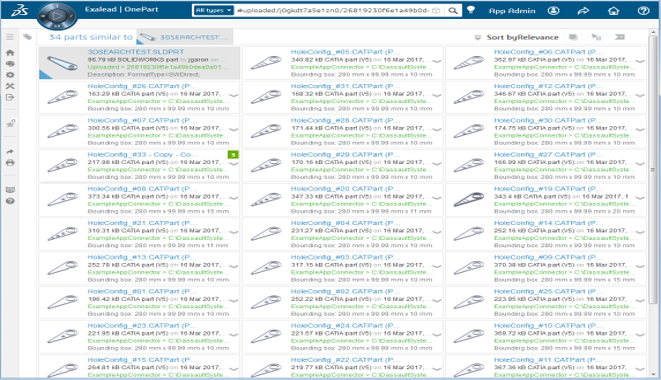Open tools wrench icon in left sidebar
Image resolution: width=661 pixels, height=380 pixels.
pyautogui.click(x=10, y=86)
